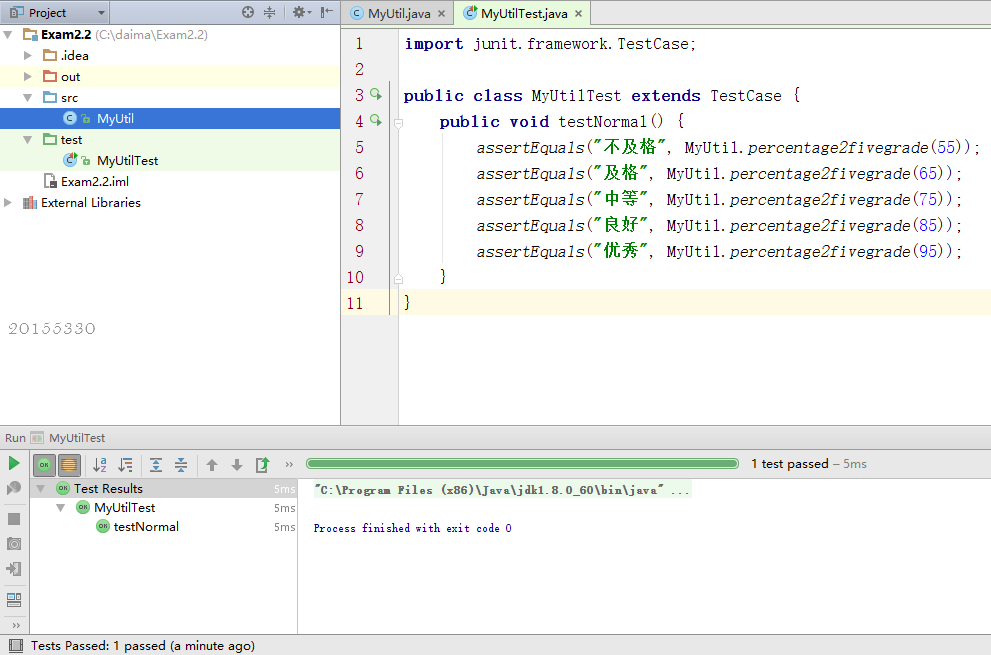This screenshot has height=655, width=991.
Task: Select Test Results root row
Action: [164, 489]
